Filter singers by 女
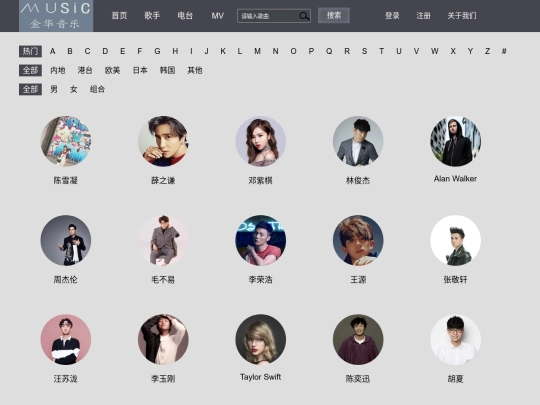This screenshot has height=405, width=540. [x=73, y=89]
